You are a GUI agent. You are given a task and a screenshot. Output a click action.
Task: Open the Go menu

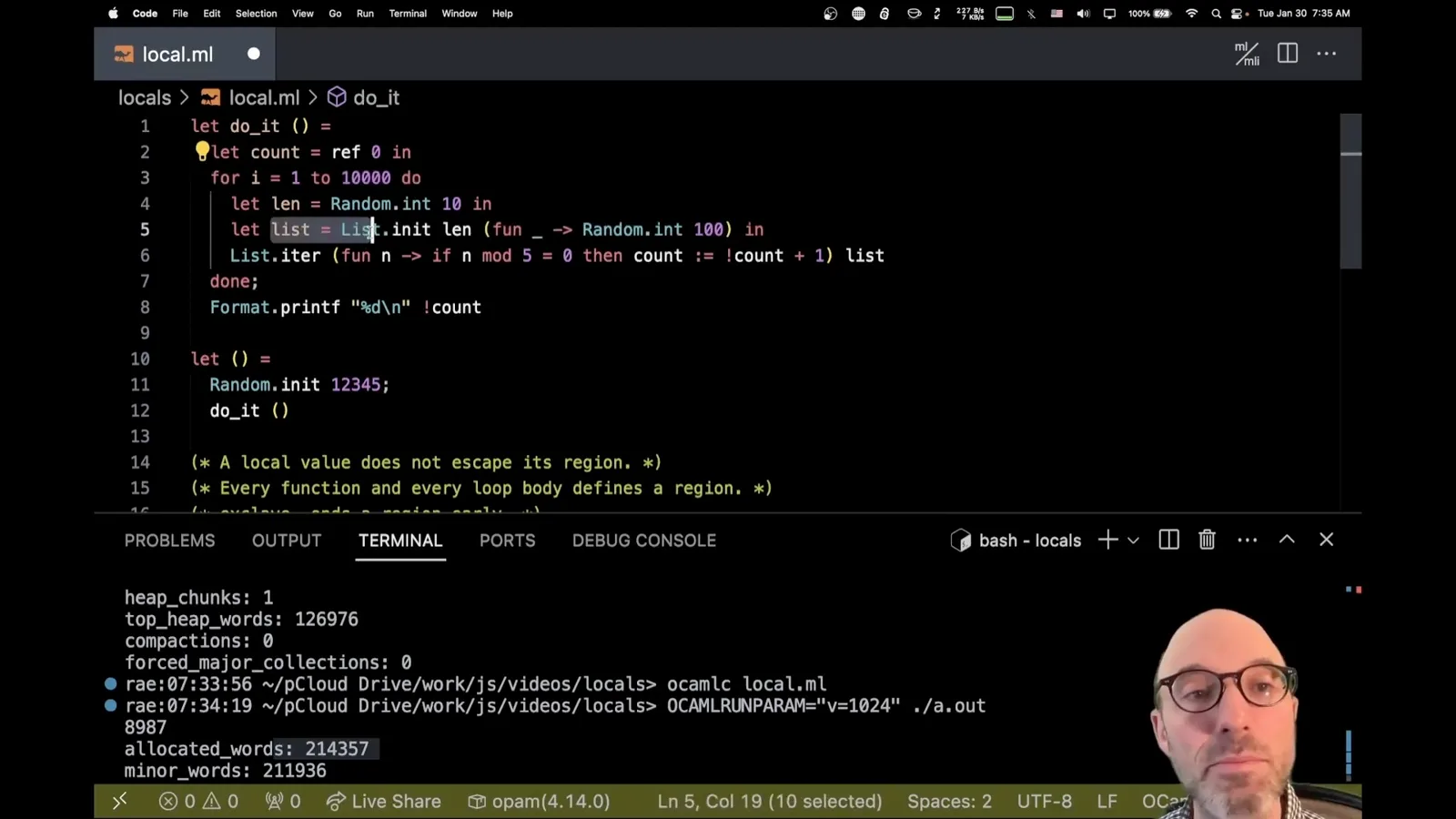click(x=335, y=14)
